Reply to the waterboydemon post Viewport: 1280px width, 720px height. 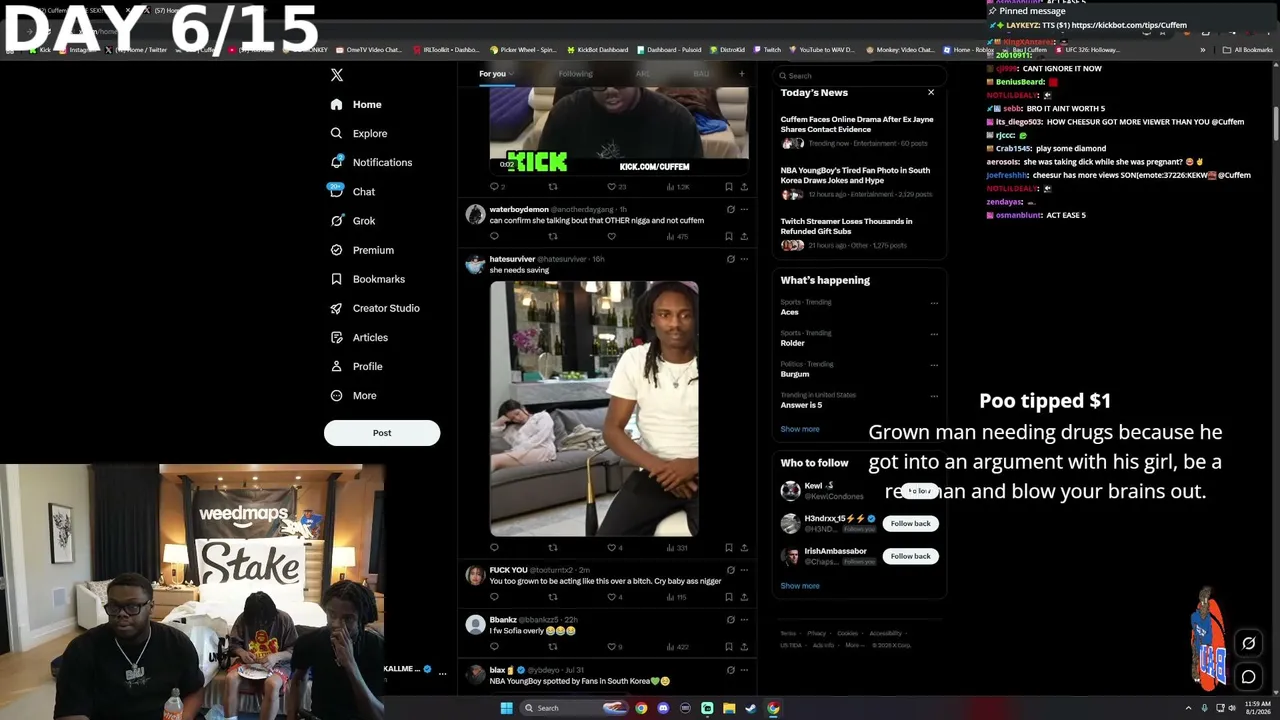point(494,237)
